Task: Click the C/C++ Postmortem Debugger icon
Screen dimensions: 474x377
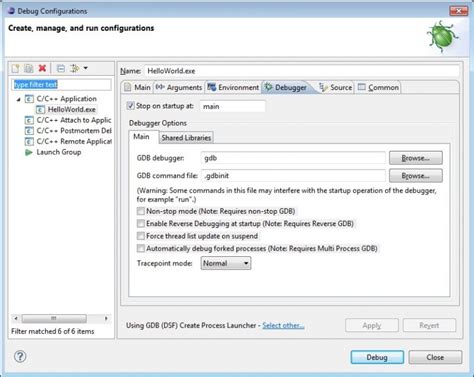Action: [29, 131]
